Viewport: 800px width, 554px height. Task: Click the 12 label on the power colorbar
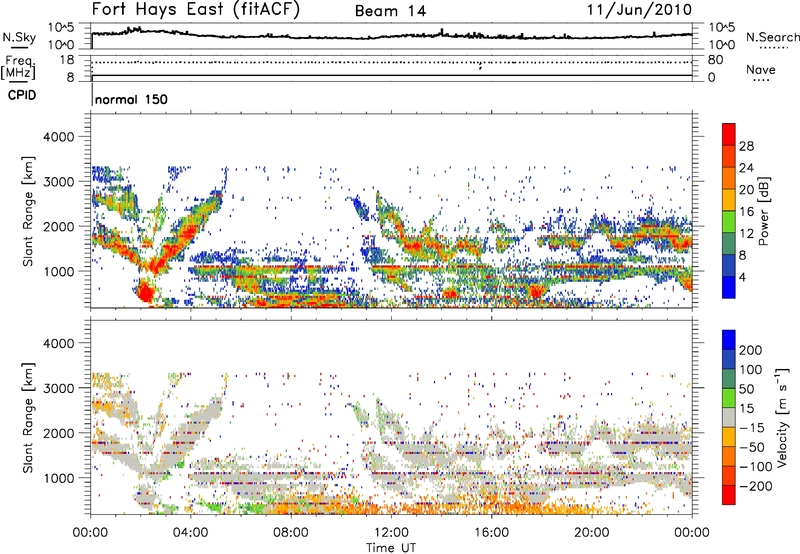pyautogui.click(x=746, y=234)
